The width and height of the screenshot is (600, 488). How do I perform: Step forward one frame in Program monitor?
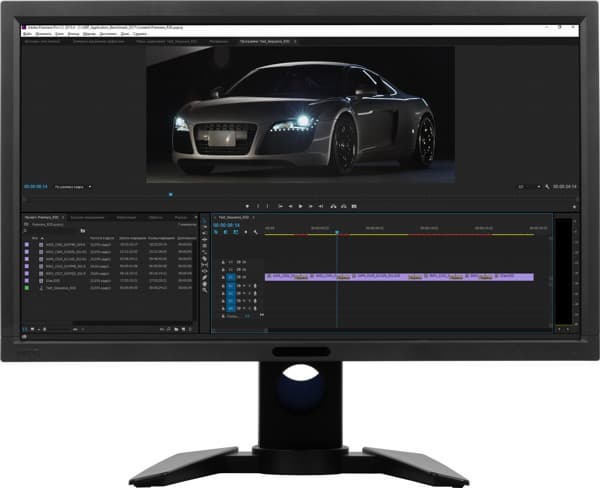[x=311, y=206]
